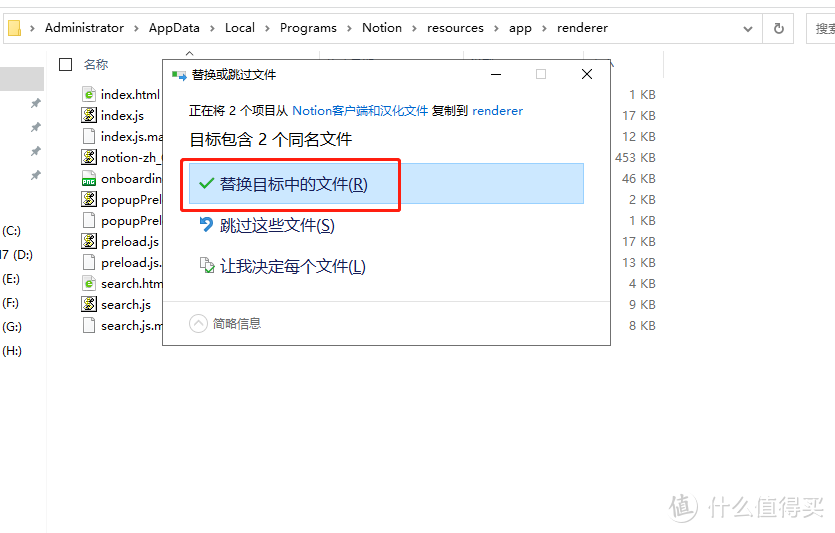Go to resources in the breadcrumb
The width and height of the screenshot is (835, 533).
455,28
